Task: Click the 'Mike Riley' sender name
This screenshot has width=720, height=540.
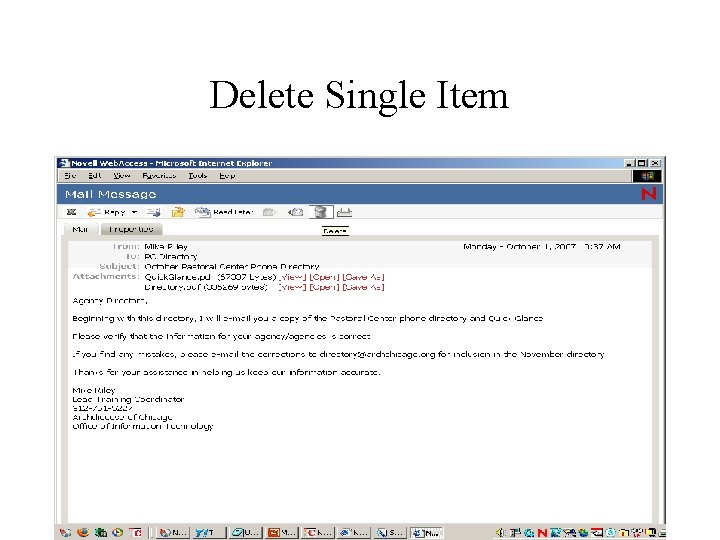Action: (x=166, y=247)
